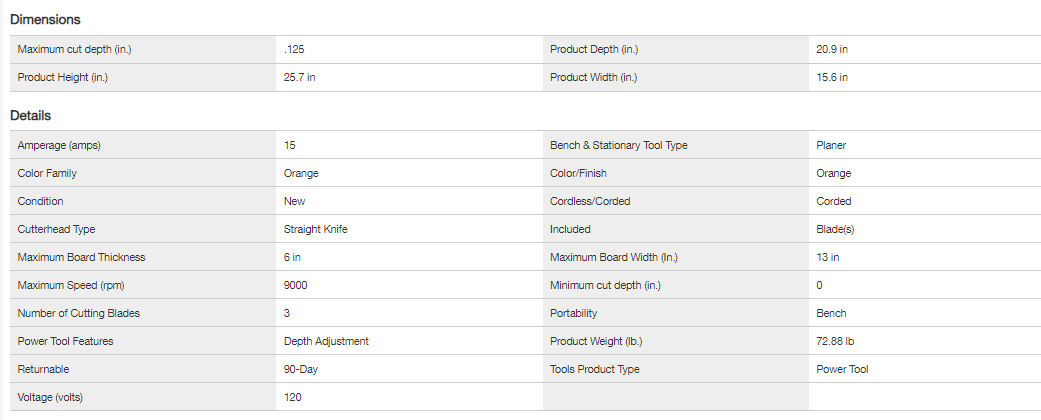Click the 90-Day returnable value

[x=301, y=369]
